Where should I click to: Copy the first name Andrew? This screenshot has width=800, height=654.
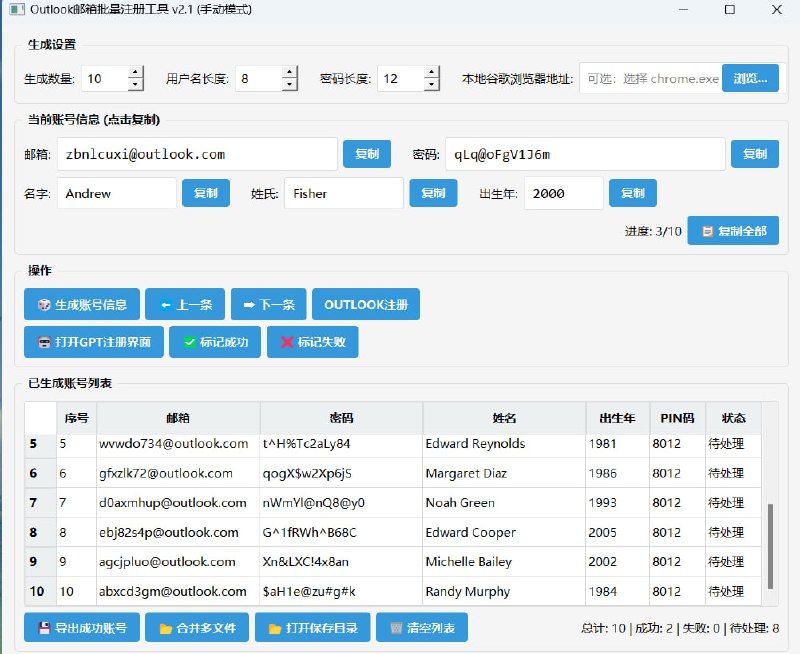(x=206, y=193)
